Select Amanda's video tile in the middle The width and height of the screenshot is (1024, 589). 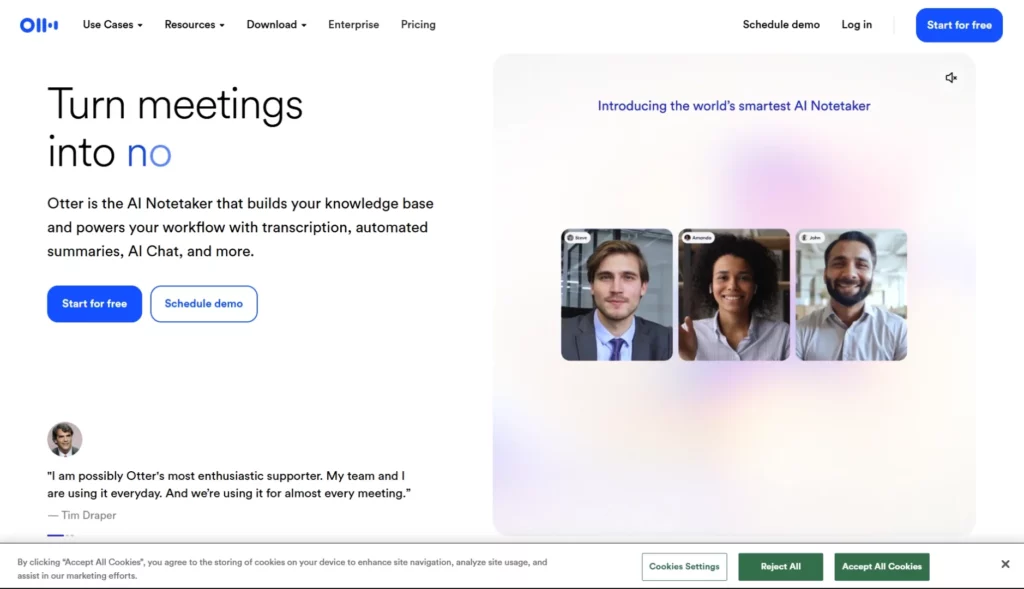click(734, 295)
